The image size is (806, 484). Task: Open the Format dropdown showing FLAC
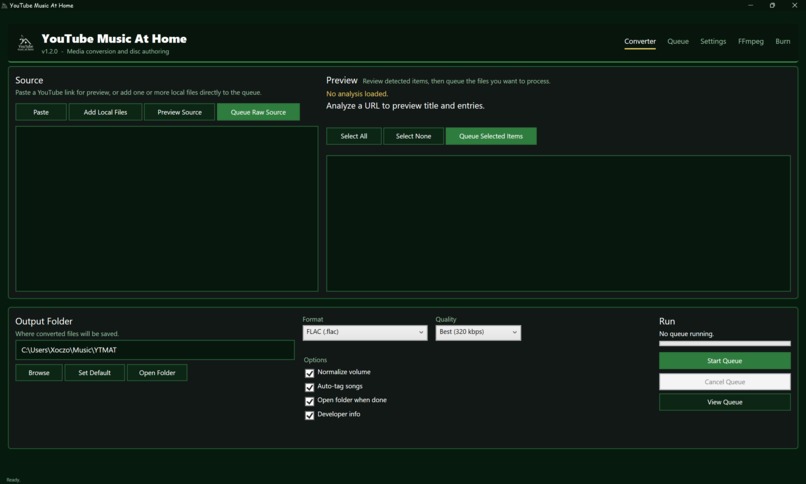pos(365,332)
